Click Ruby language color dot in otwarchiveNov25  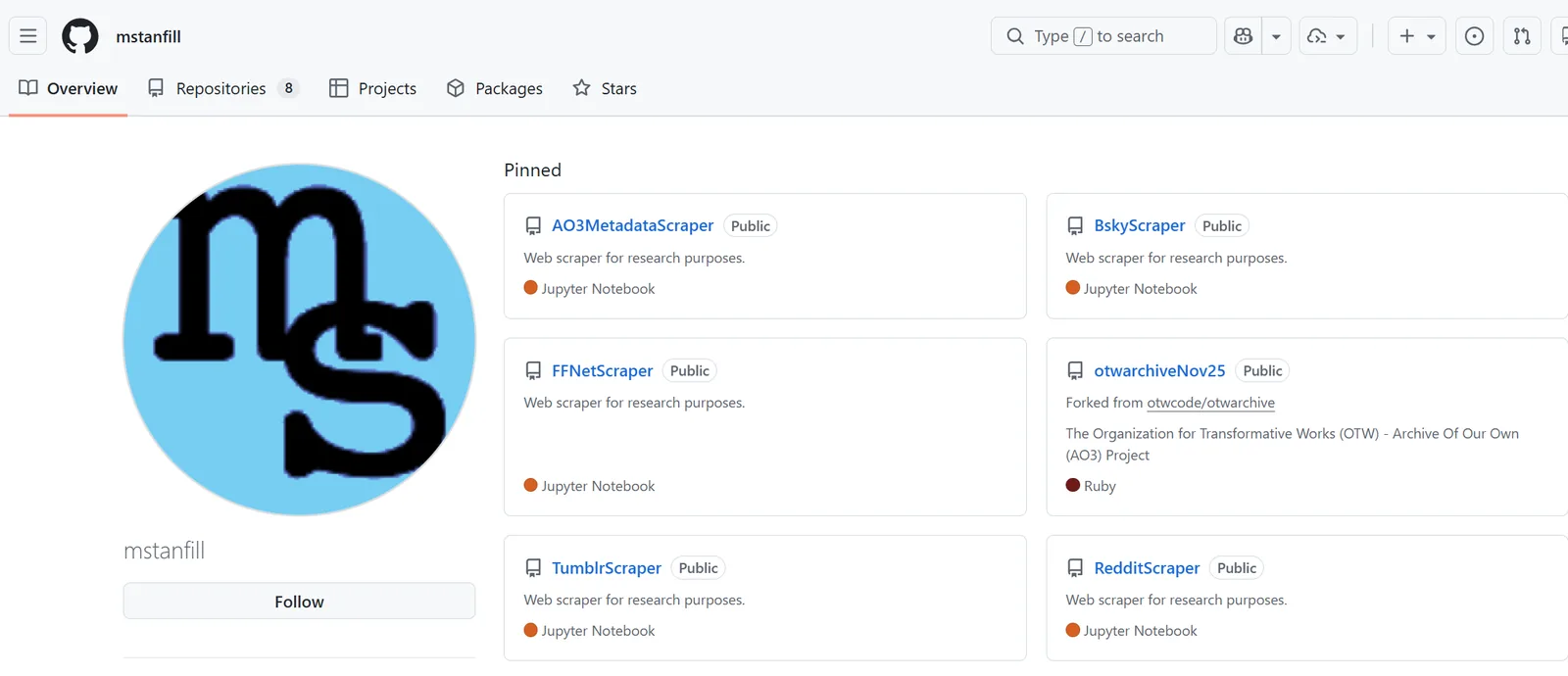click(x=1073, y=485)
